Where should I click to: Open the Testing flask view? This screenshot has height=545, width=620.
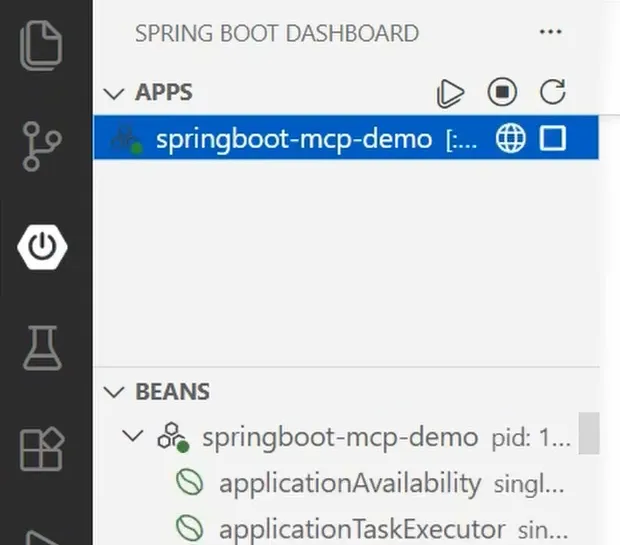(x=42, y=348)
